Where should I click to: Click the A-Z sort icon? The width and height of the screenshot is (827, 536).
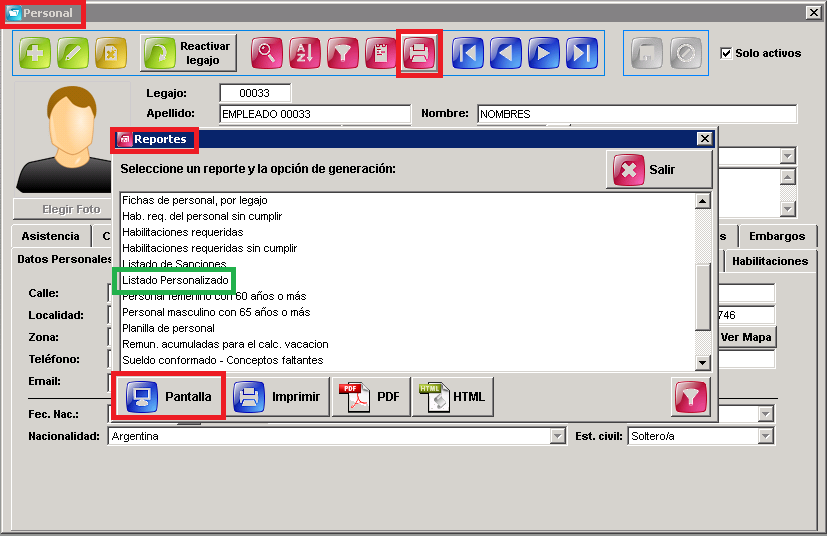click(304, 53)
